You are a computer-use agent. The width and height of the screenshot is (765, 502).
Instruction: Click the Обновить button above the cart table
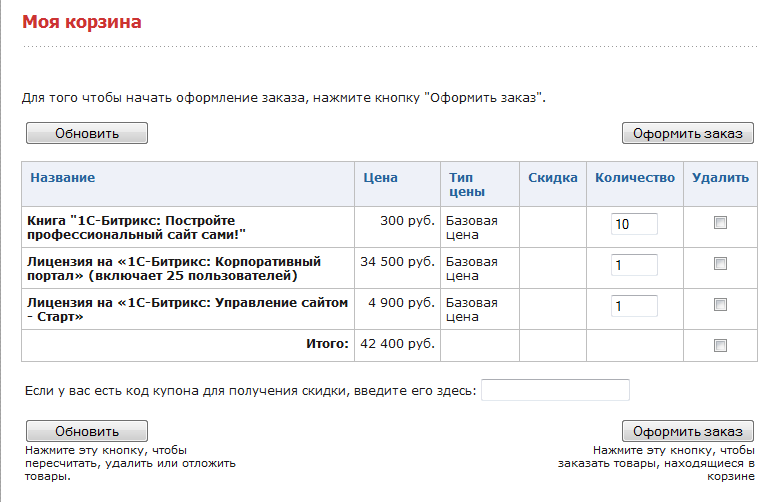pos(86,133)
